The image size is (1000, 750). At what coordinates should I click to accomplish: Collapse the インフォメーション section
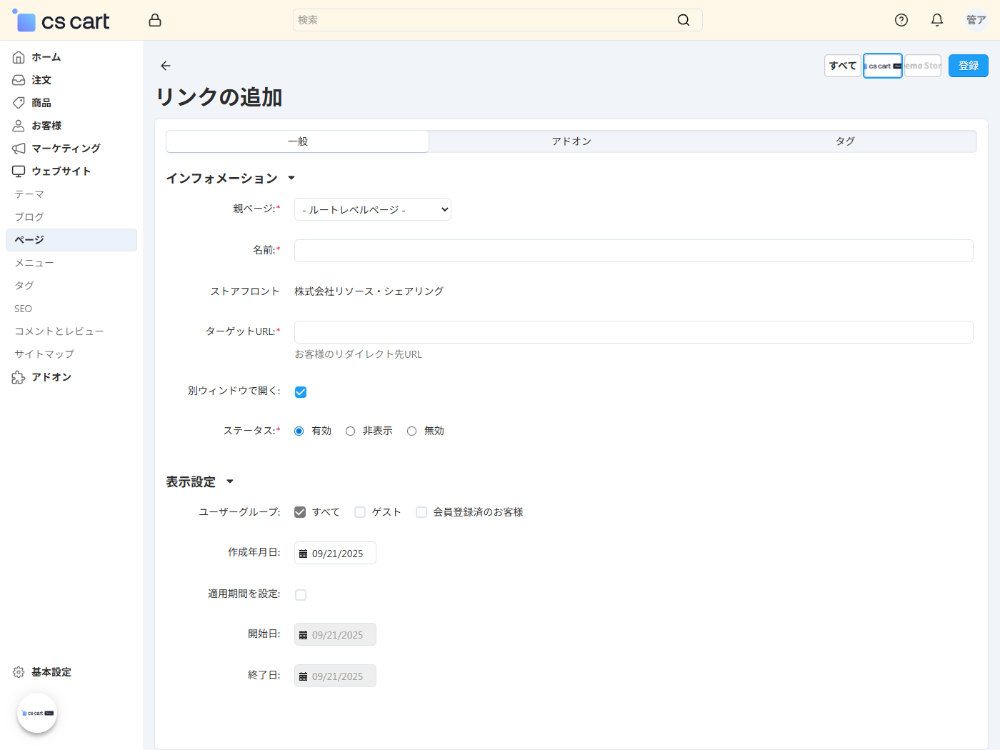(x=291, y=176)
